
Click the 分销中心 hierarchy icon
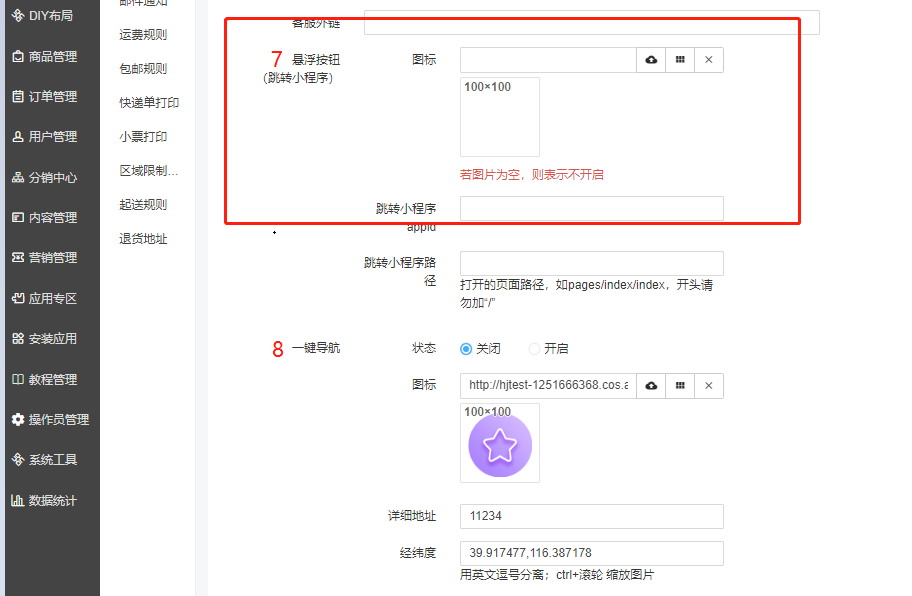click(x=18, y=177)
